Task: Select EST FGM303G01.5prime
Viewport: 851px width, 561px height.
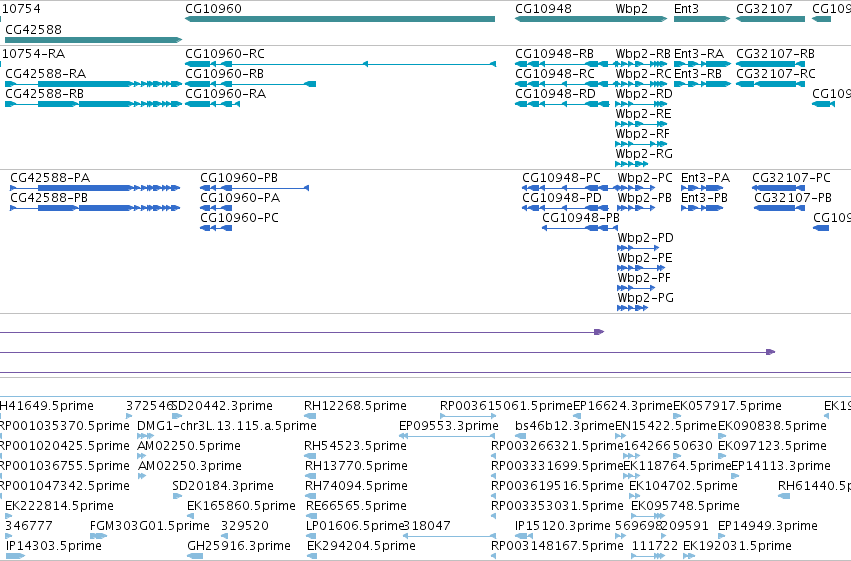Action: click(150, 526)
